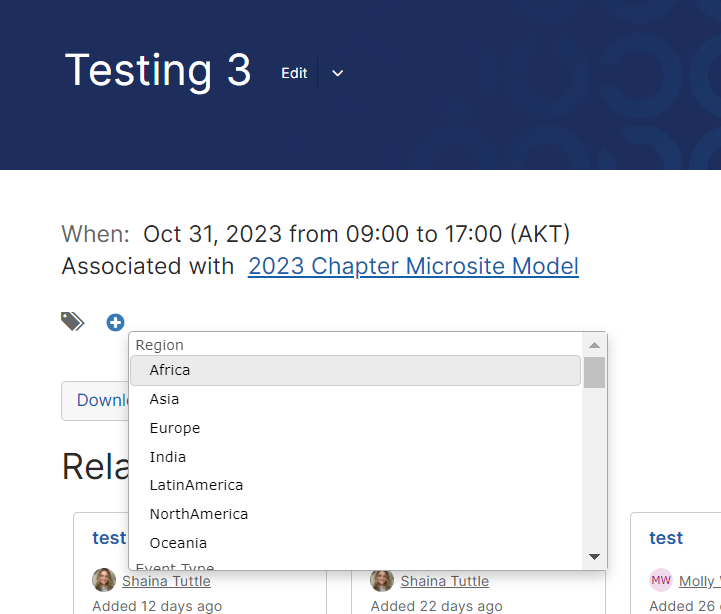Pick India from the Region list
Screen dimensions: 721x614
pyautogui.click(x=168, y=457)
